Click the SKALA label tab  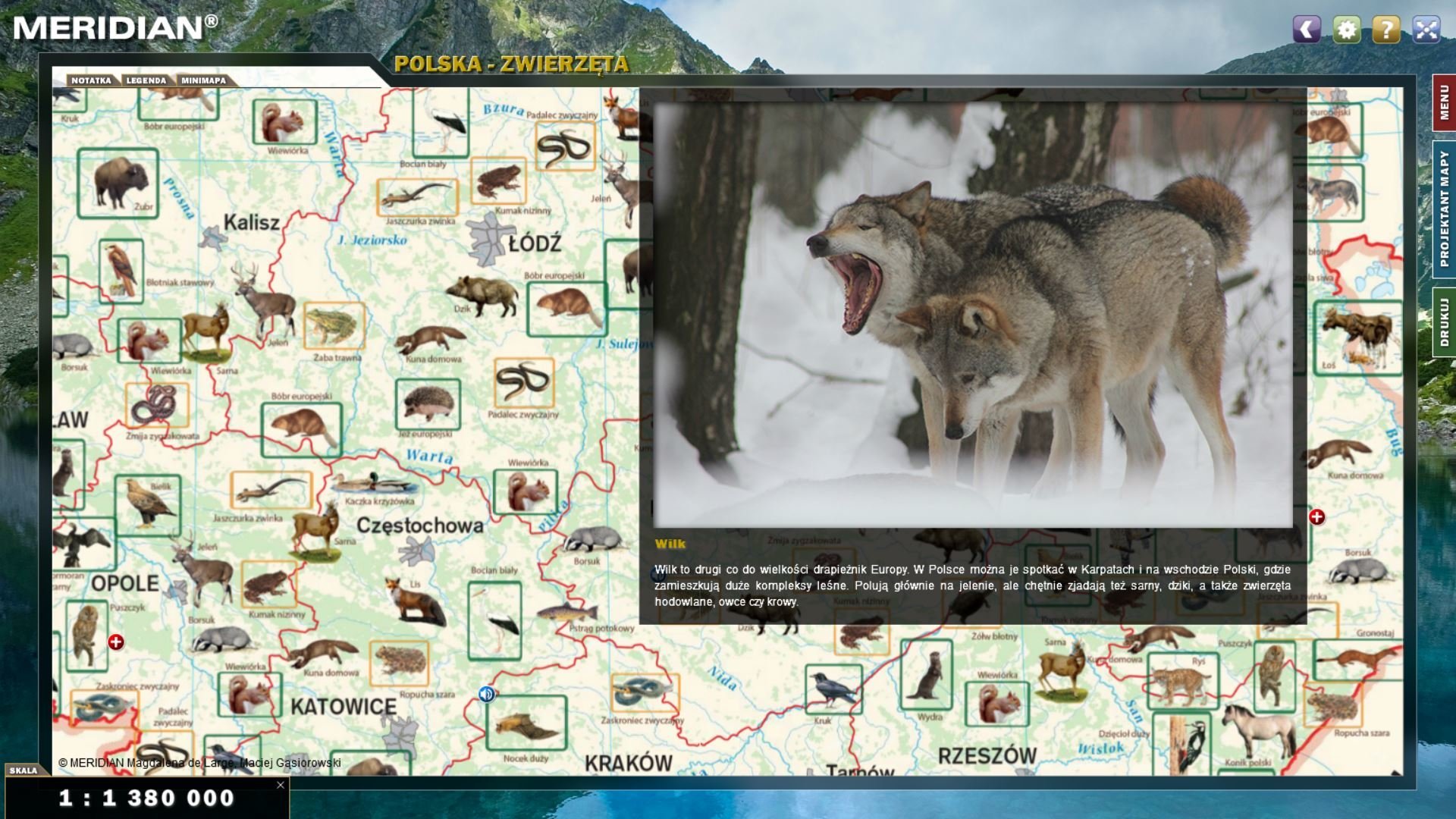24,770
